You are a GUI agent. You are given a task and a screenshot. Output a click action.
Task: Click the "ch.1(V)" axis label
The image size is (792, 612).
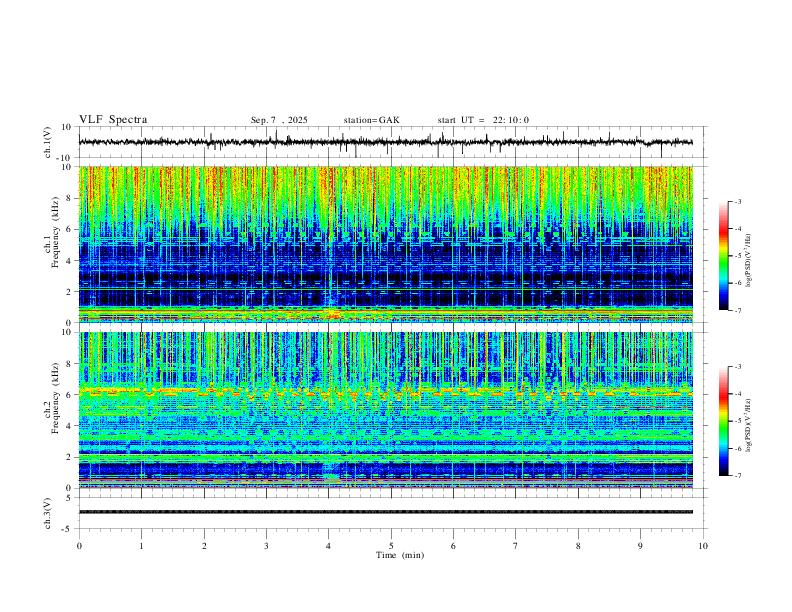point(48,142)
